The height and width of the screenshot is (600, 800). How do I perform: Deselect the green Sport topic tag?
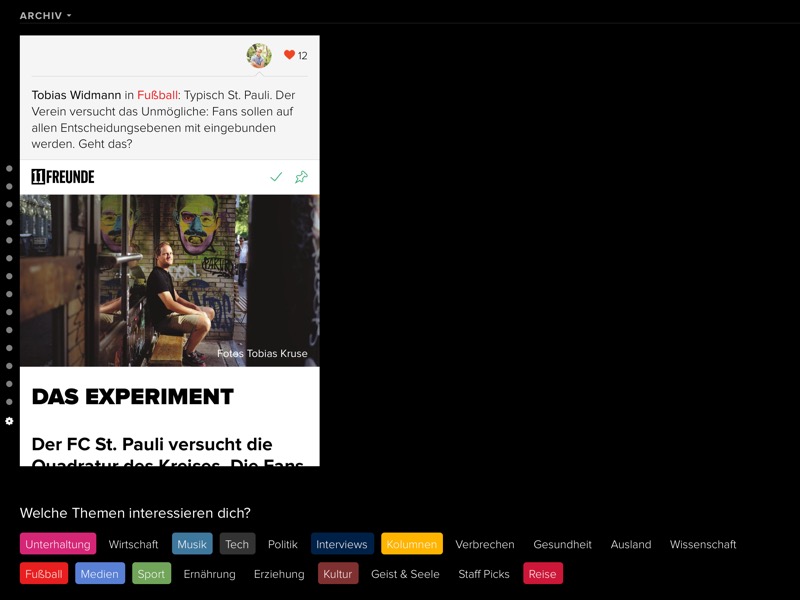point(151,574)
